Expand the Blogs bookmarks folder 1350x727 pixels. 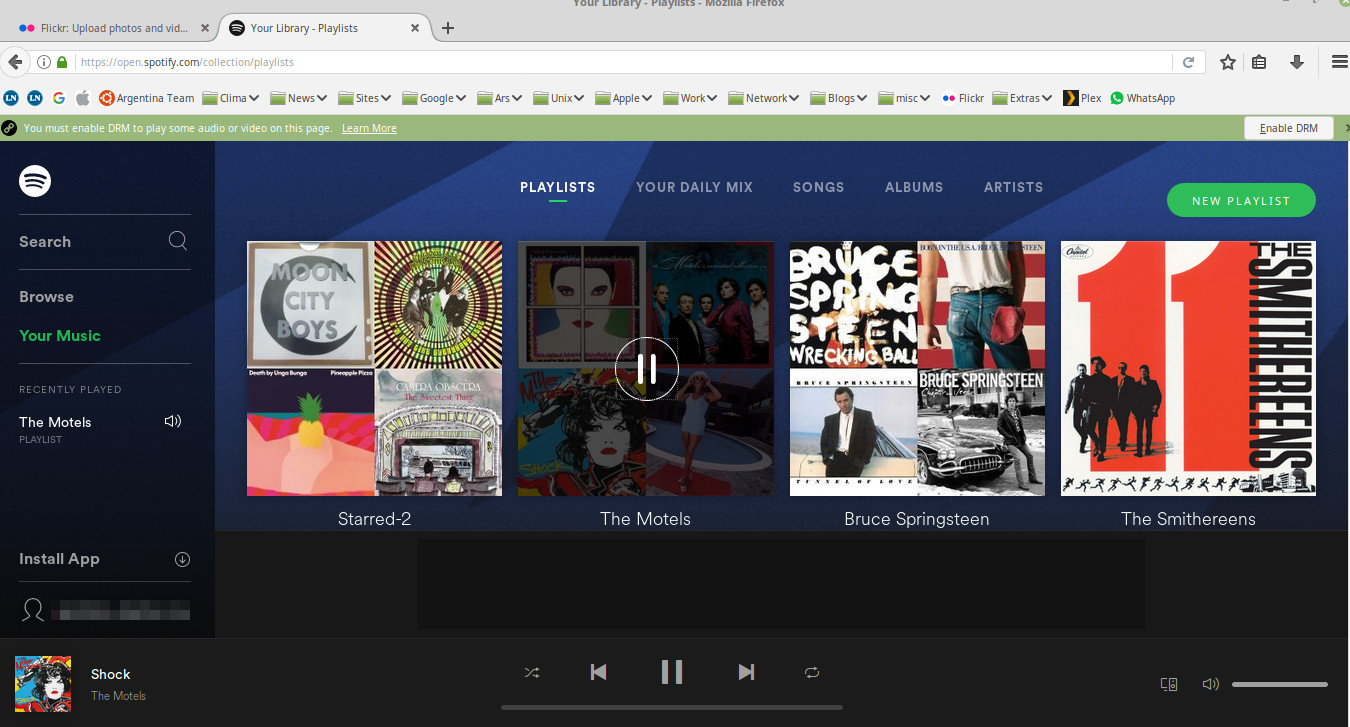point(839,98)
